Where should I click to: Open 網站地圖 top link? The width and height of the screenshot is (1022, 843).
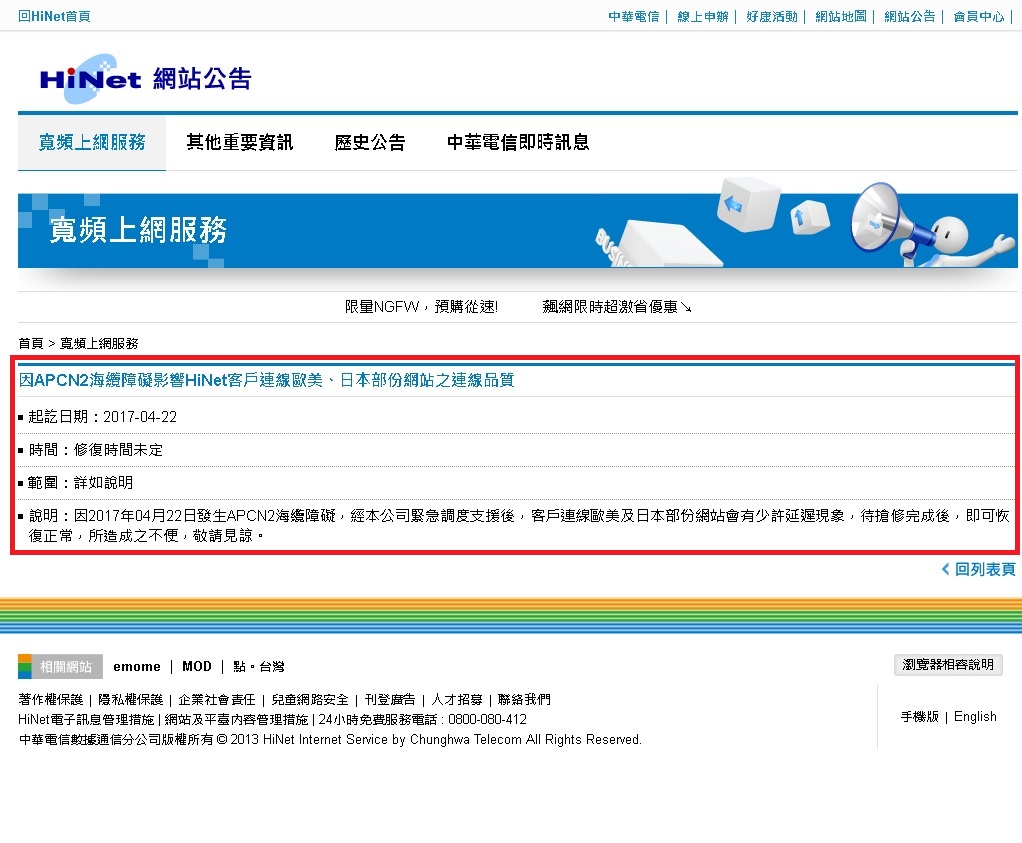click(841, 16)
